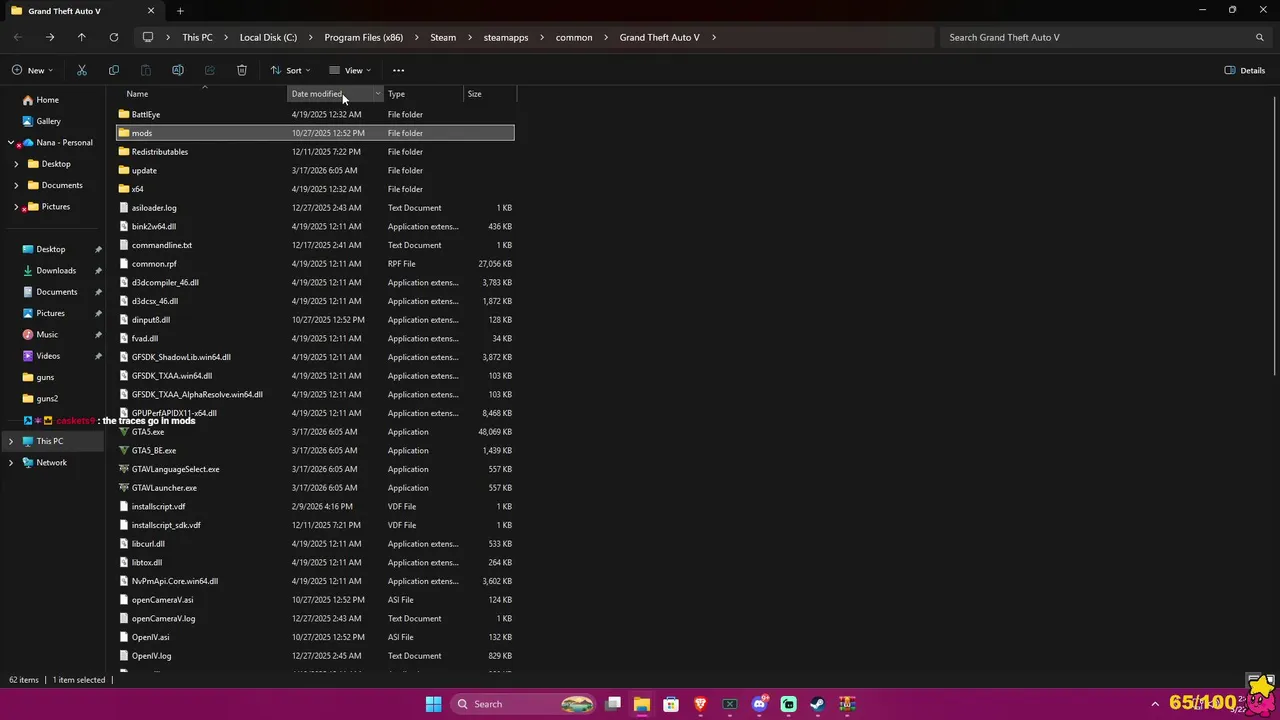The height and width of the screenshot is (720, 1280).
Task: Open the Sort dropdown
Action: coord(291,70)
